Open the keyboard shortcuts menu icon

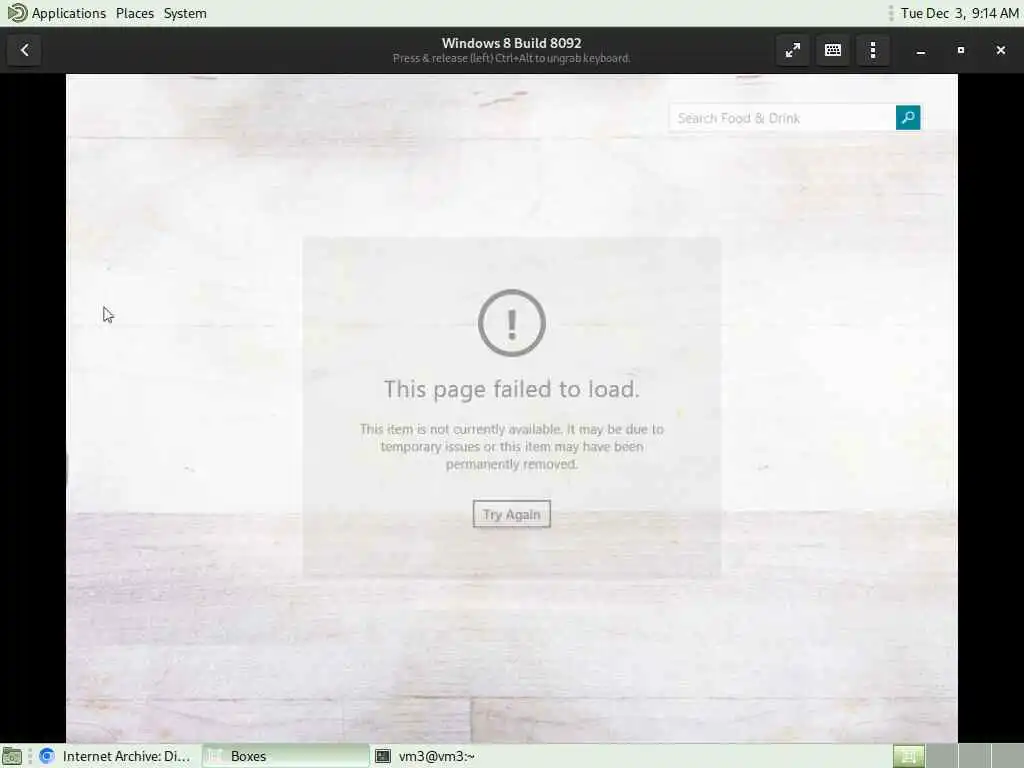tap(833, 50)
